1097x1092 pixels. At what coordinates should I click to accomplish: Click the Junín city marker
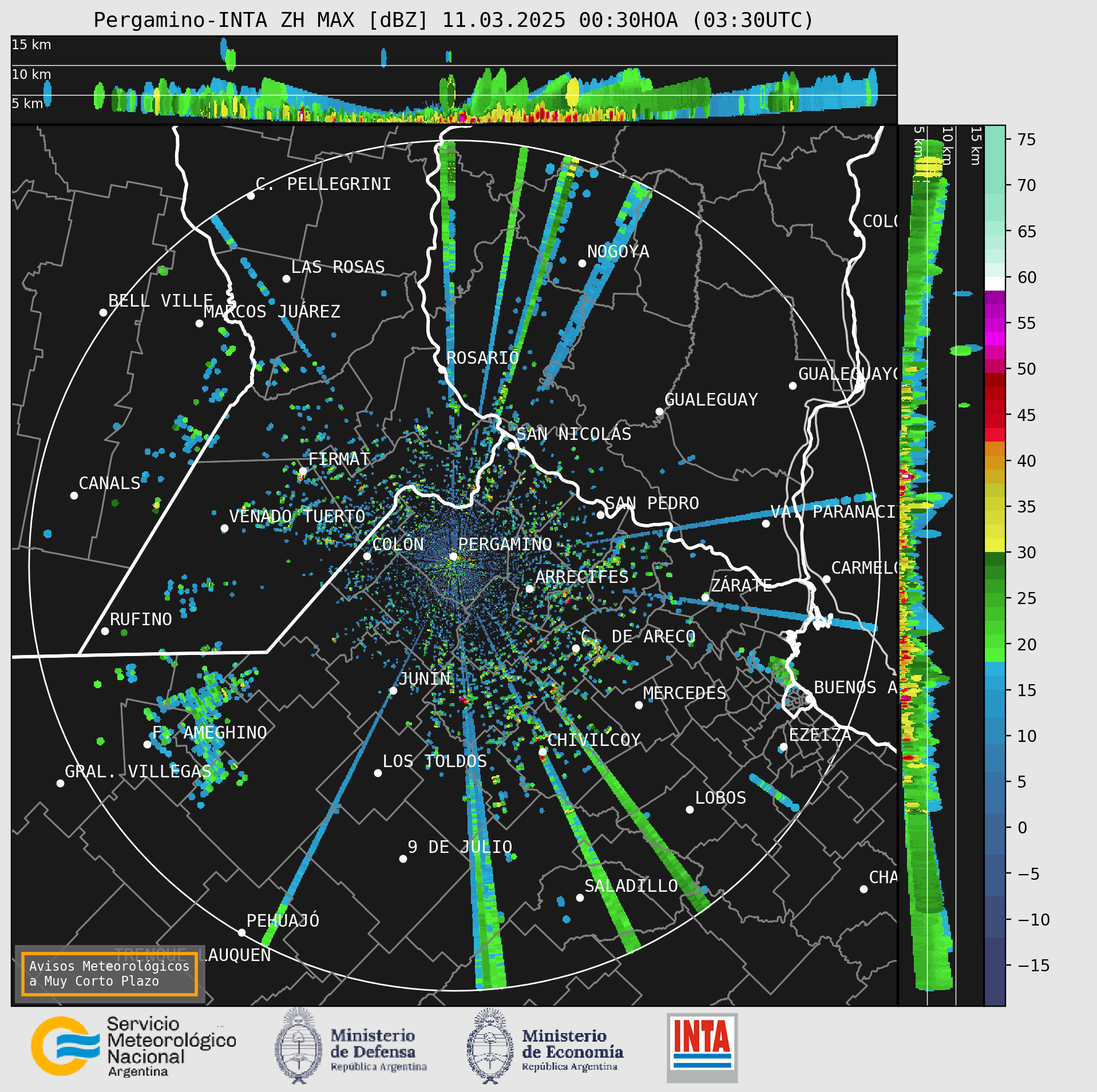click(x=393, y=691)
